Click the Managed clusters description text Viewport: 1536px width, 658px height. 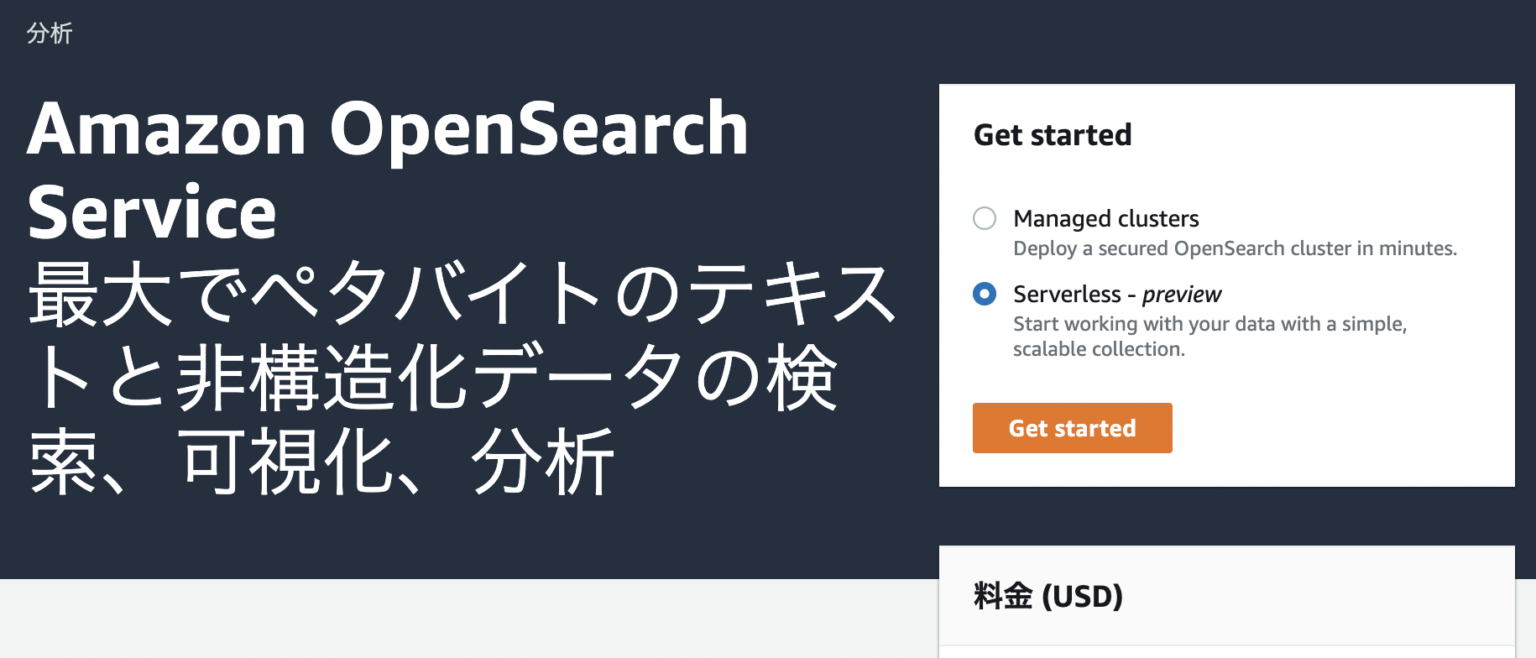pyautogui.click(x=1236, y=248)
